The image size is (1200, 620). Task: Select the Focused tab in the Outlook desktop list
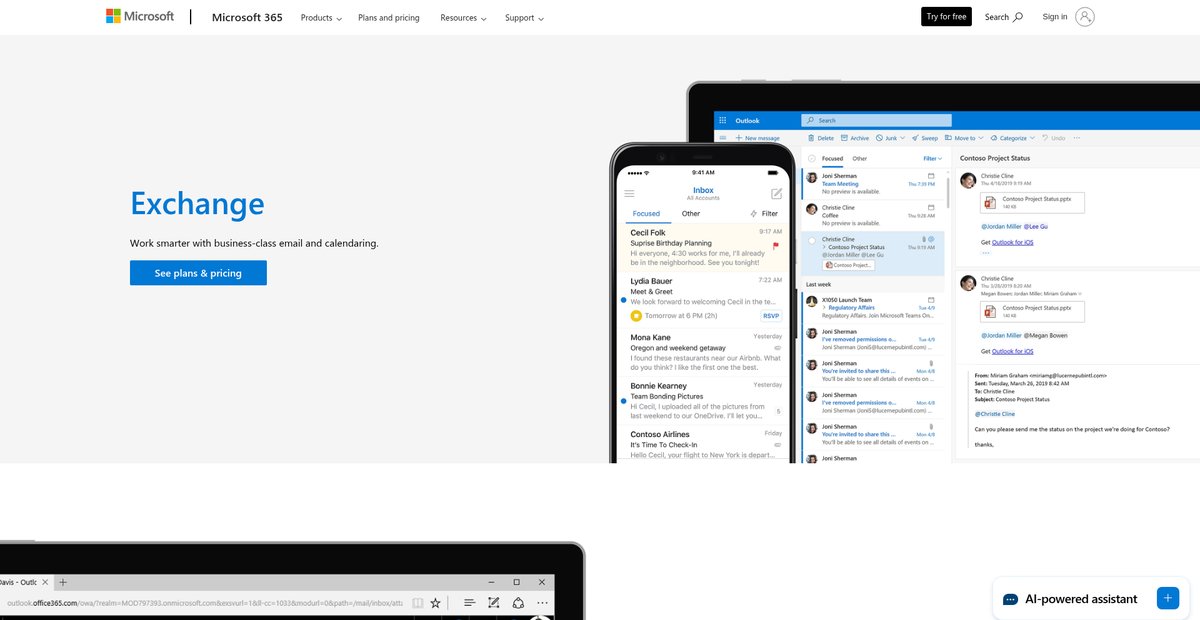832,158
